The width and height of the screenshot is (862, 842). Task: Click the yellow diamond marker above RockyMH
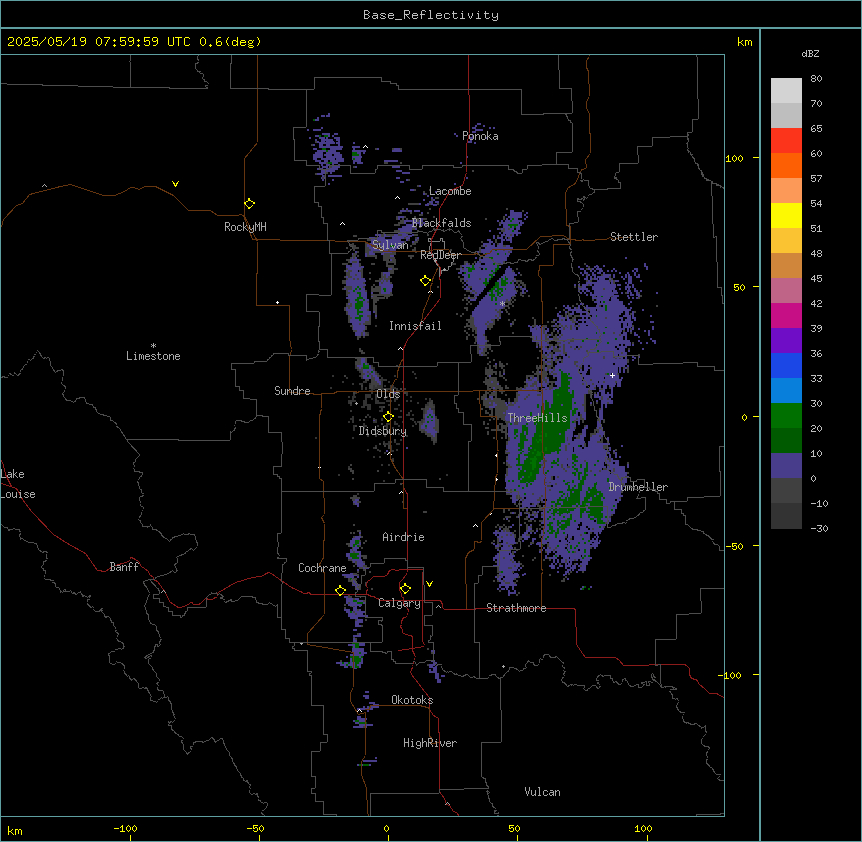249,204
